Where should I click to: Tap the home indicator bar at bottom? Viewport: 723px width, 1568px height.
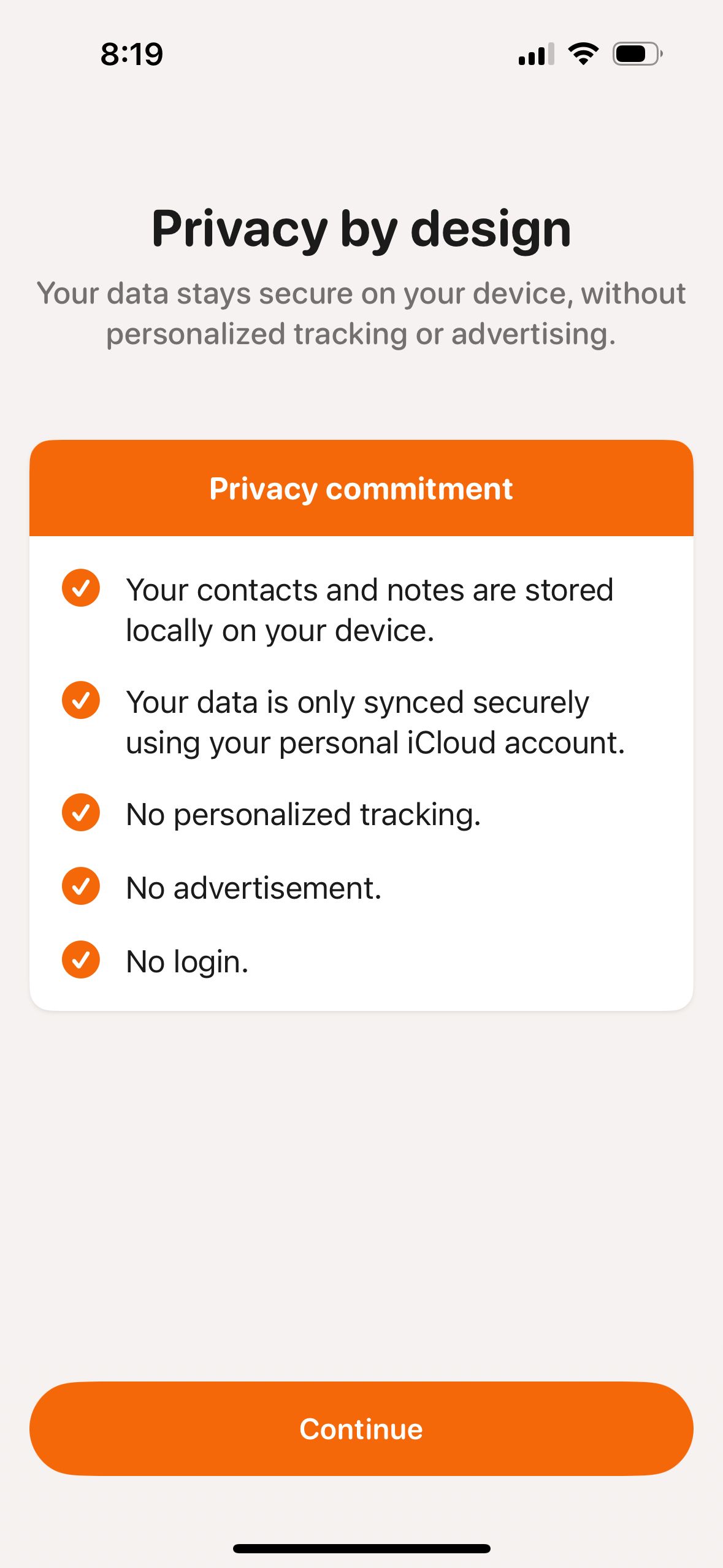pyautogui.click(x=361, y=1548)
